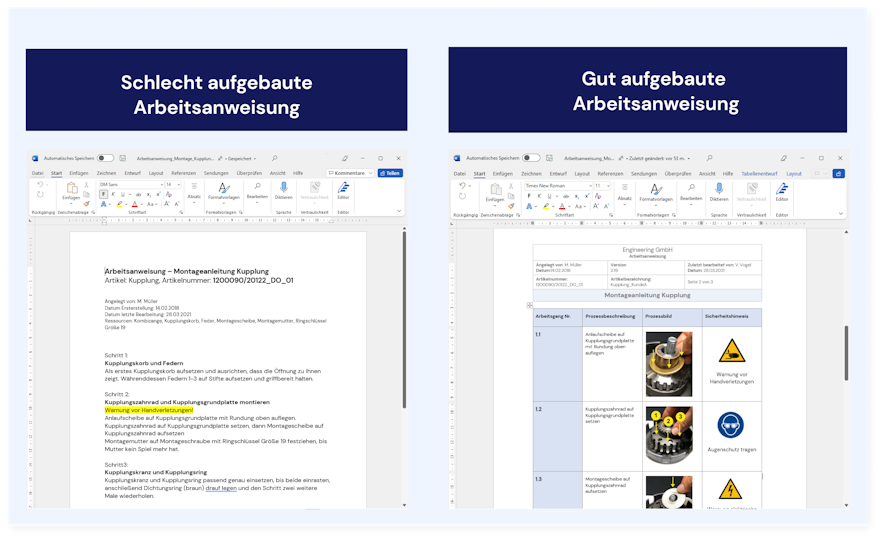Click copy icon in right window ribbon
The height and width of the screenshot is (539, 880).
coord(511,196)
